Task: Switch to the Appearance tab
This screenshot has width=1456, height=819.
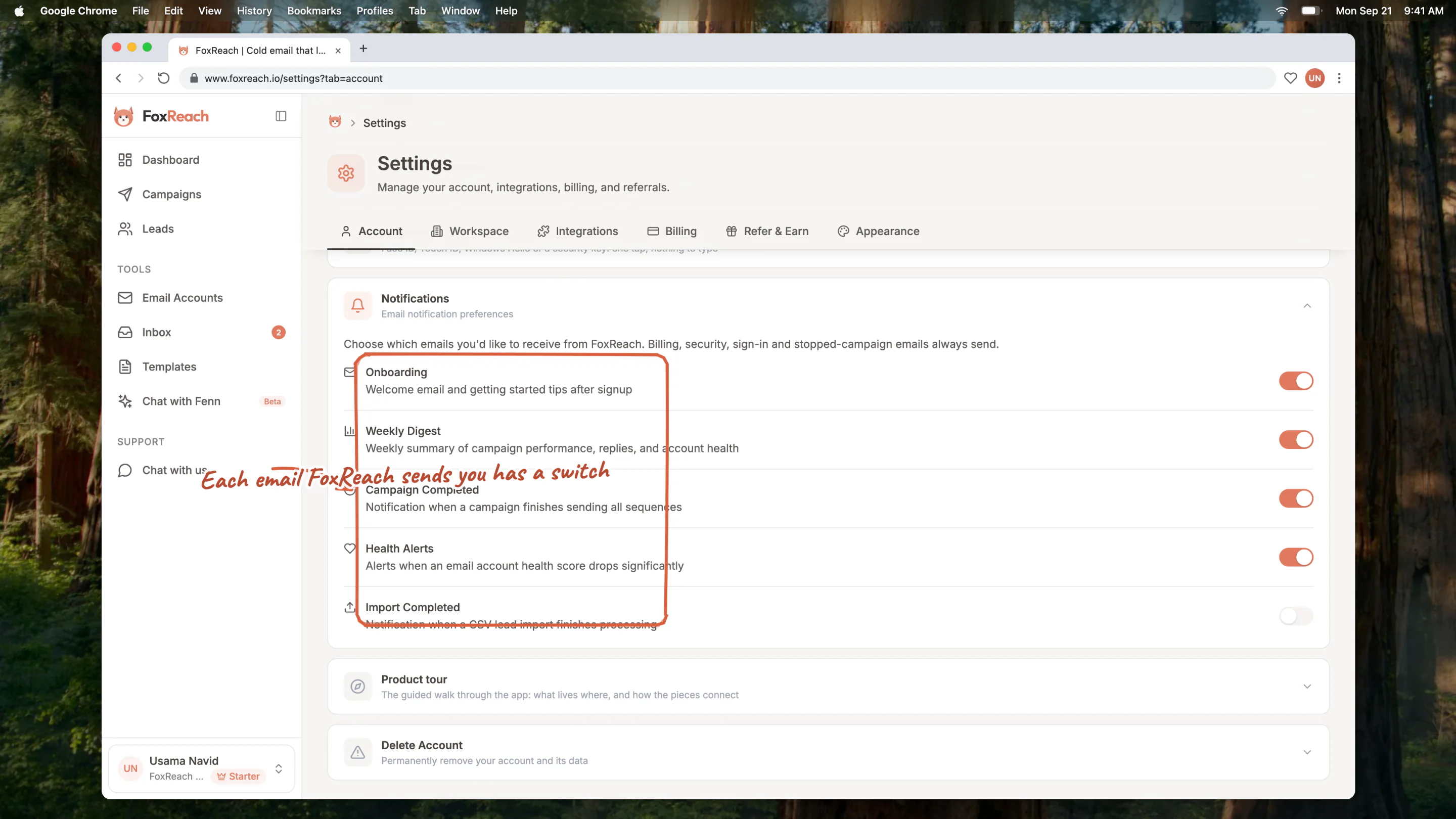Action: point(878,231)
